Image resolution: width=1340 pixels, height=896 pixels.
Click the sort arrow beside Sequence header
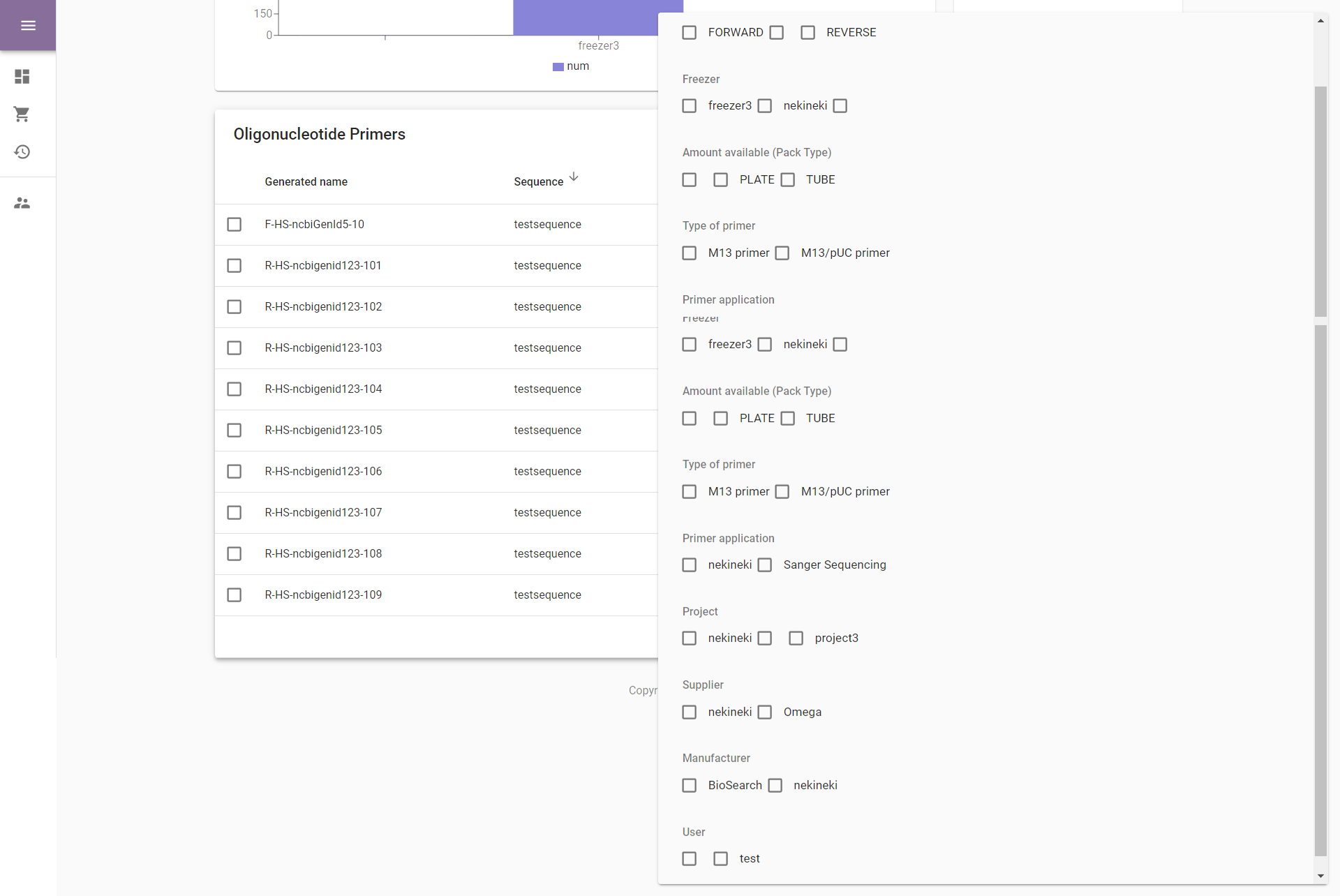pyautogui.click(x=574, y=177)
